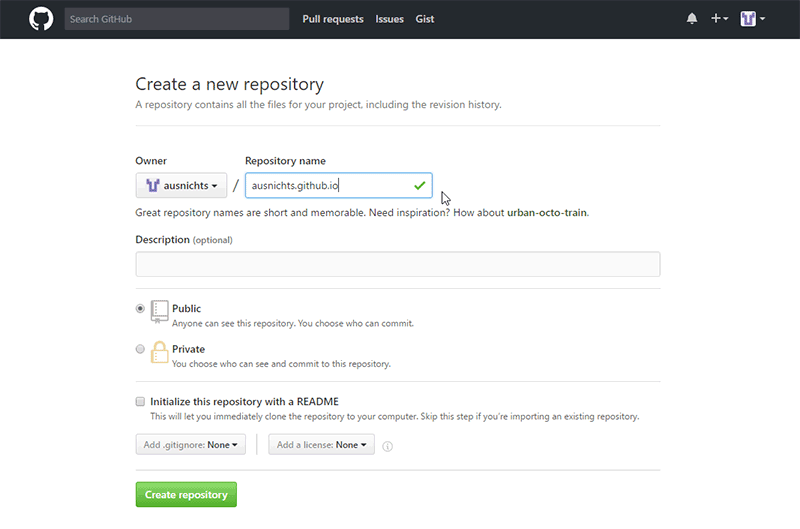This screenshot has width=800, height=529.
Task: Open the user avatar profile menu
Action: pyautogui.click(x=753, y=19)
